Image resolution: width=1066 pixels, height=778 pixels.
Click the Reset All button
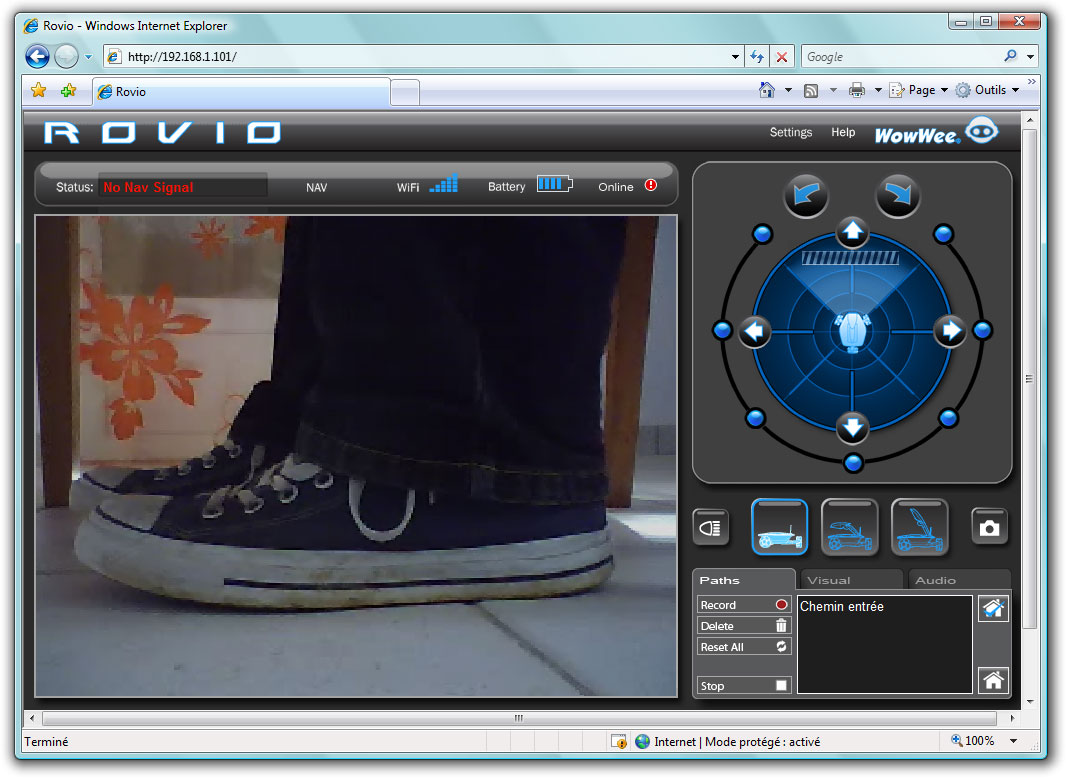(744, 647)
